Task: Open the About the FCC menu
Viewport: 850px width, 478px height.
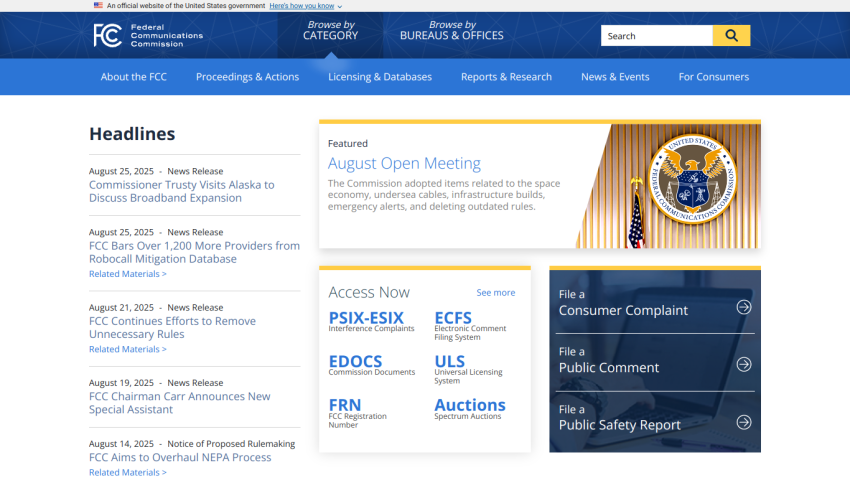Action: pyautogui.click(x=133, y=77)
